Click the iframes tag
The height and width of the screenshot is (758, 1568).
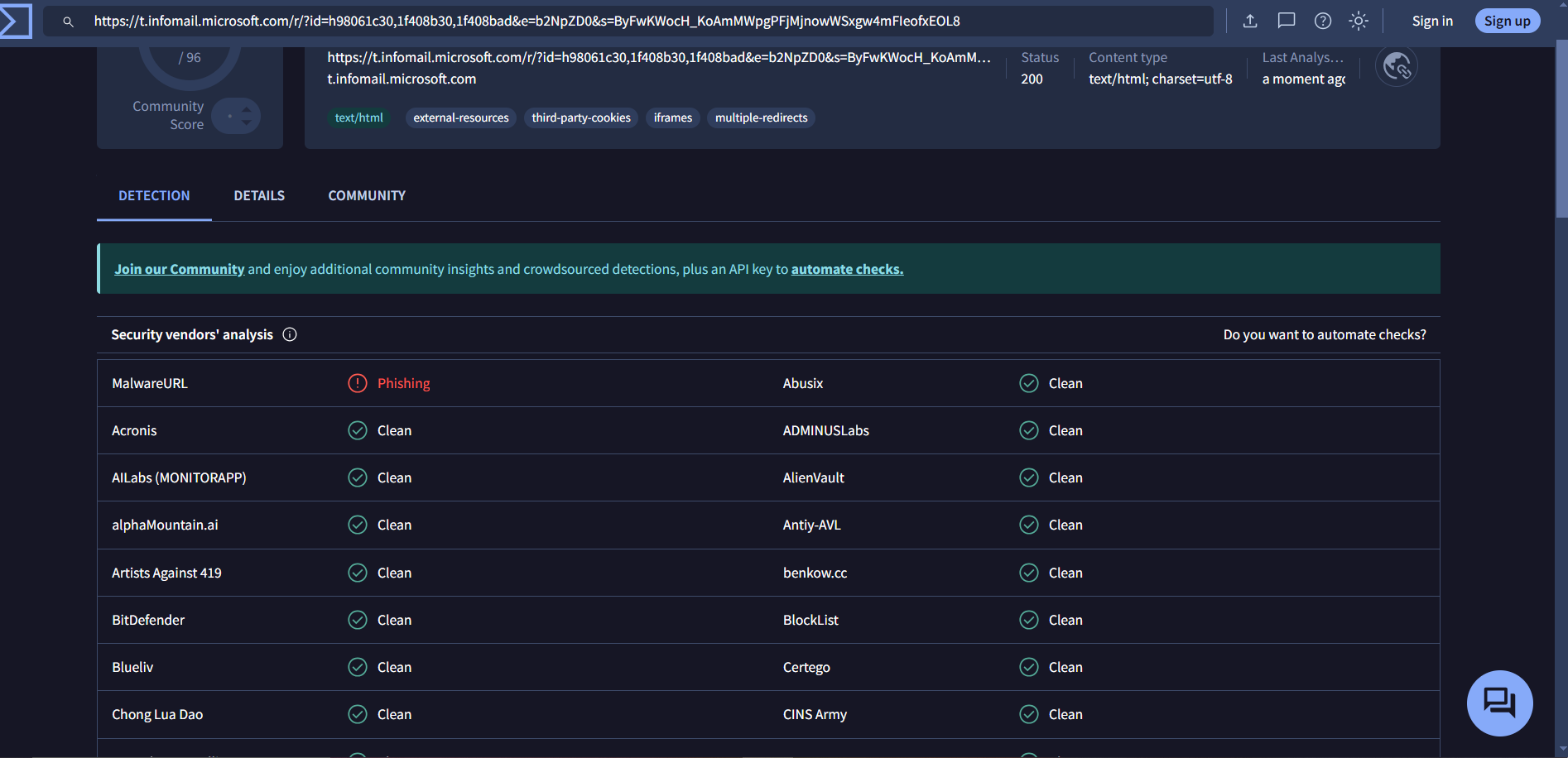673,118
